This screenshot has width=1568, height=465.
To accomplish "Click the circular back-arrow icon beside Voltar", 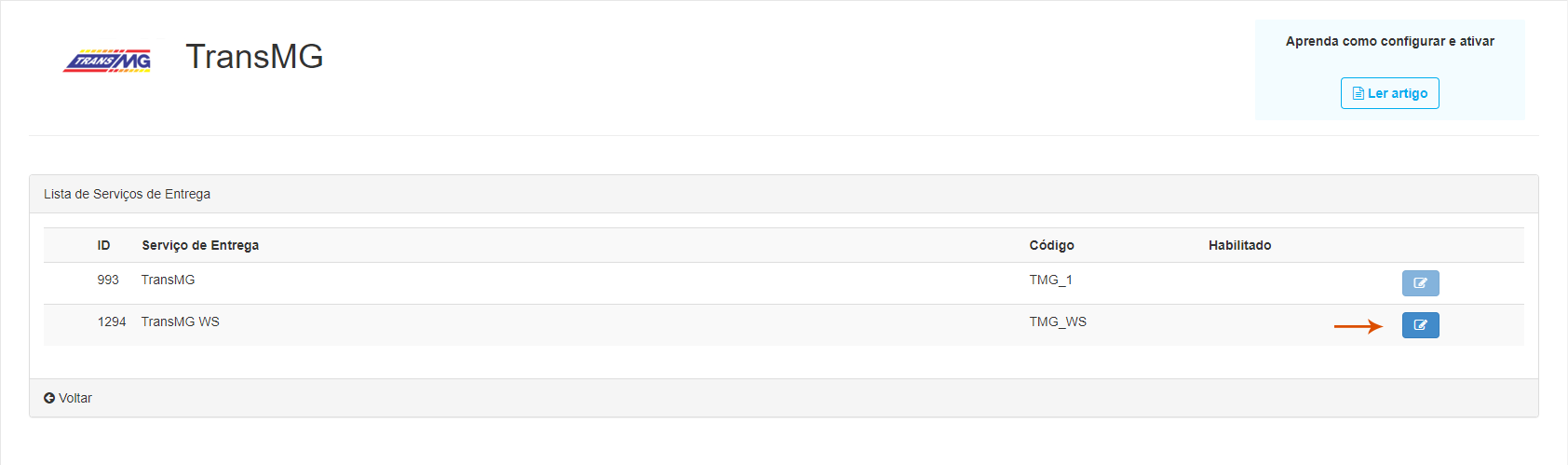I will 49,398.
